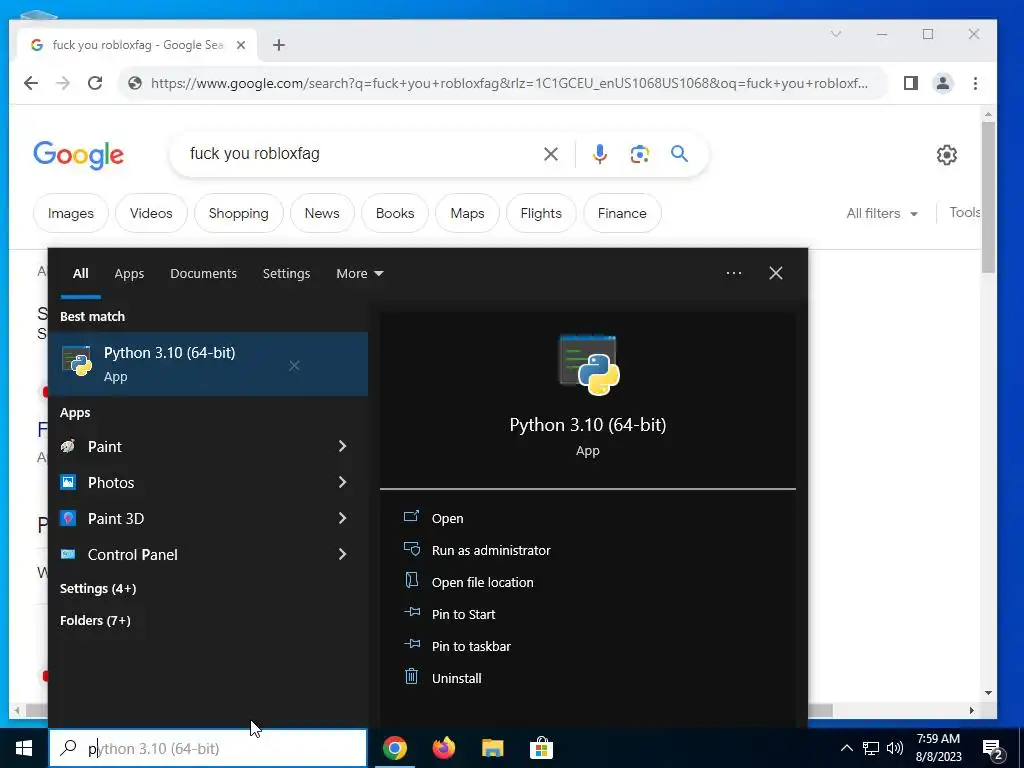Click the Uninstall trash icon
Image resolution: width=1024 pixels, height=768 pixels.
(x=411, y=677)
